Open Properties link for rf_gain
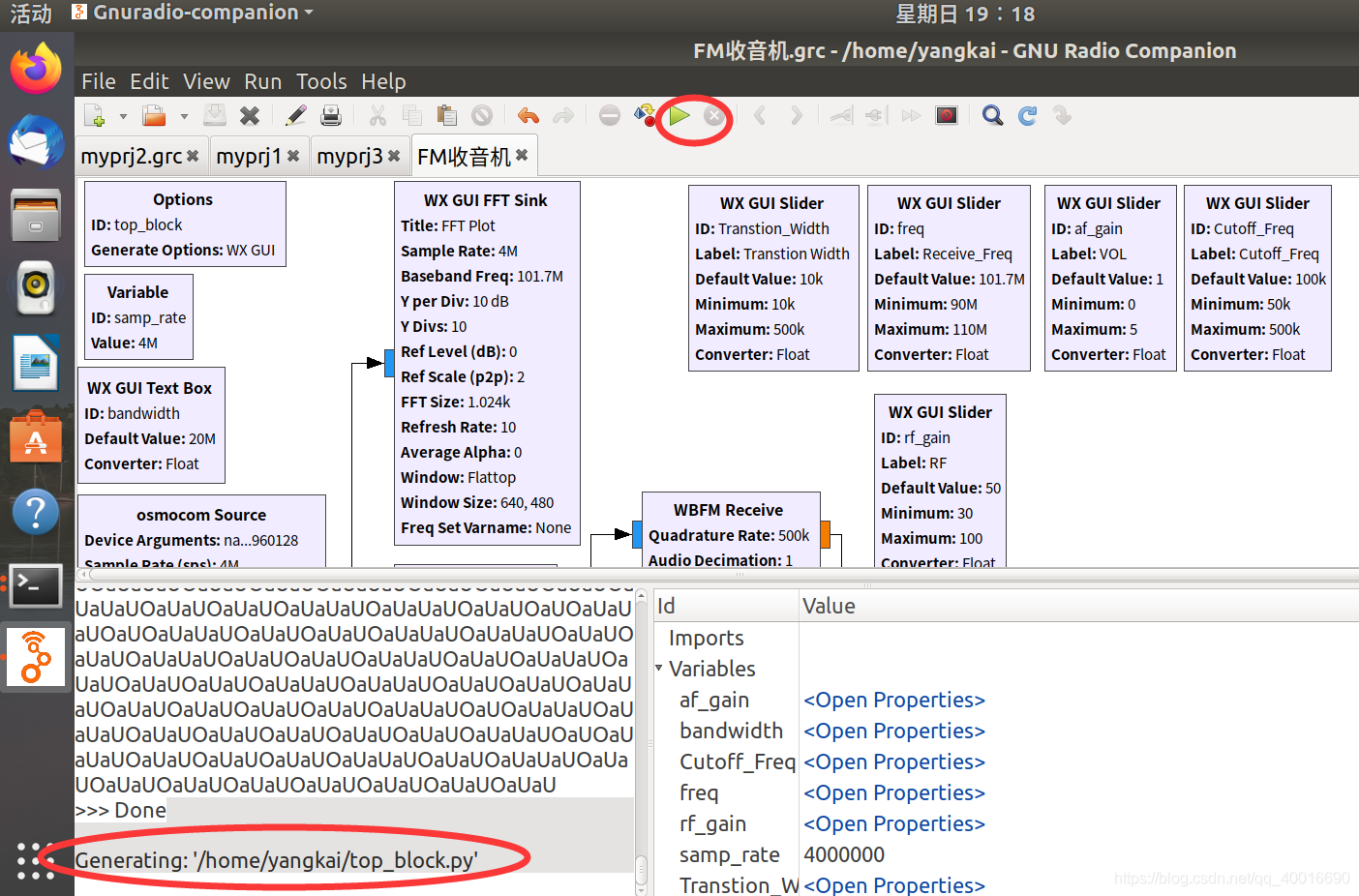 point(894,823)
